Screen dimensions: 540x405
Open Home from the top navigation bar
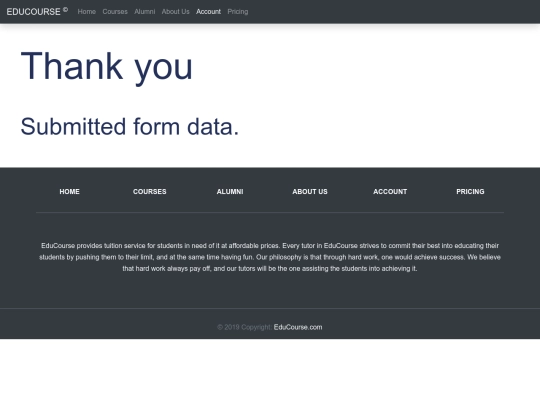pyautogui.click(x=86, y=12)
